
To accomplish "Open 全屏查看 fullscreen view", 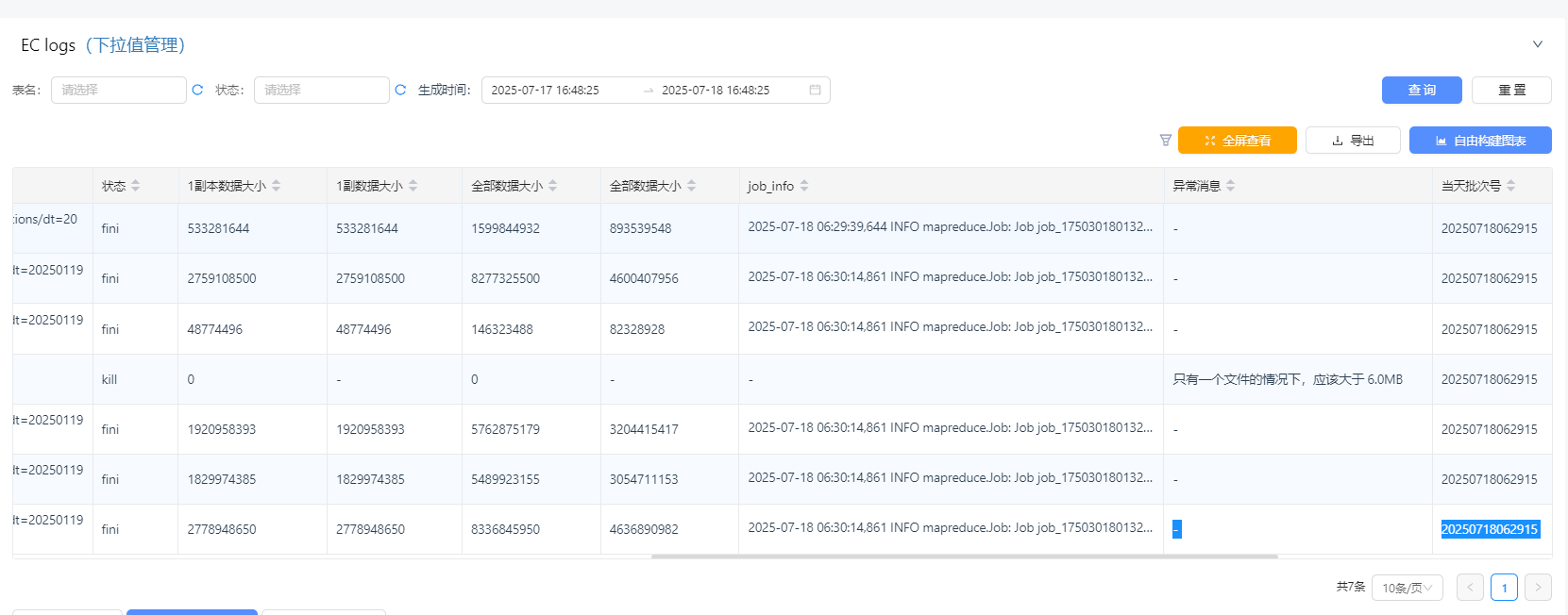I will (x=1238, y=141).
